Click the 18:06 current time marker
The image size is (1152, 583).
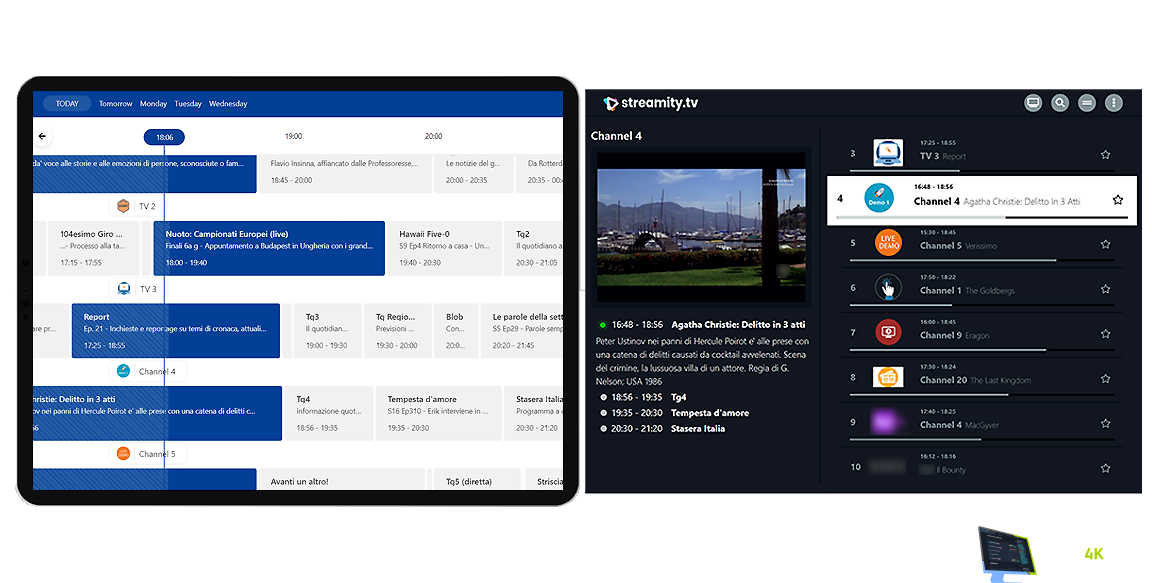pyautogui.click(x=164, y=137)
